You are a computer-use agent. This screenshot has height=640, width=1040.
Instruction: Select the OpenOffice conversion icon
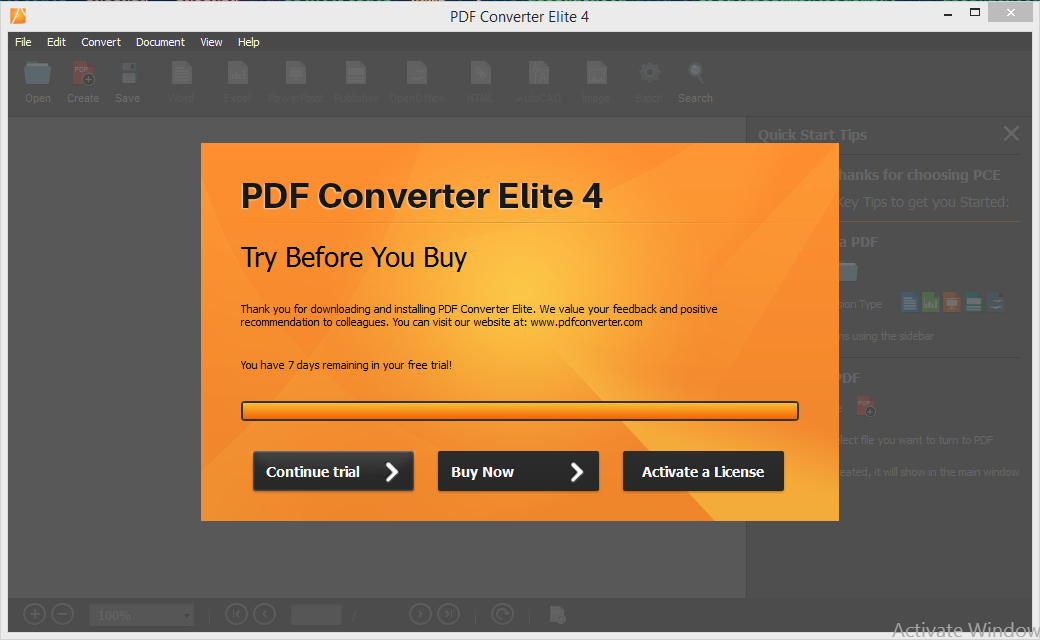[417, 74]
